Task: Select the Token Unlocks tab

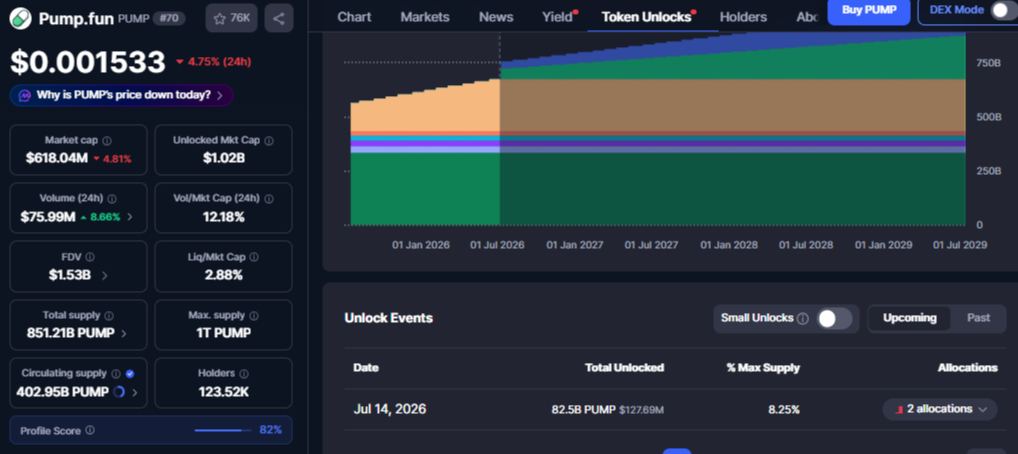Action: tap(646, 17)
